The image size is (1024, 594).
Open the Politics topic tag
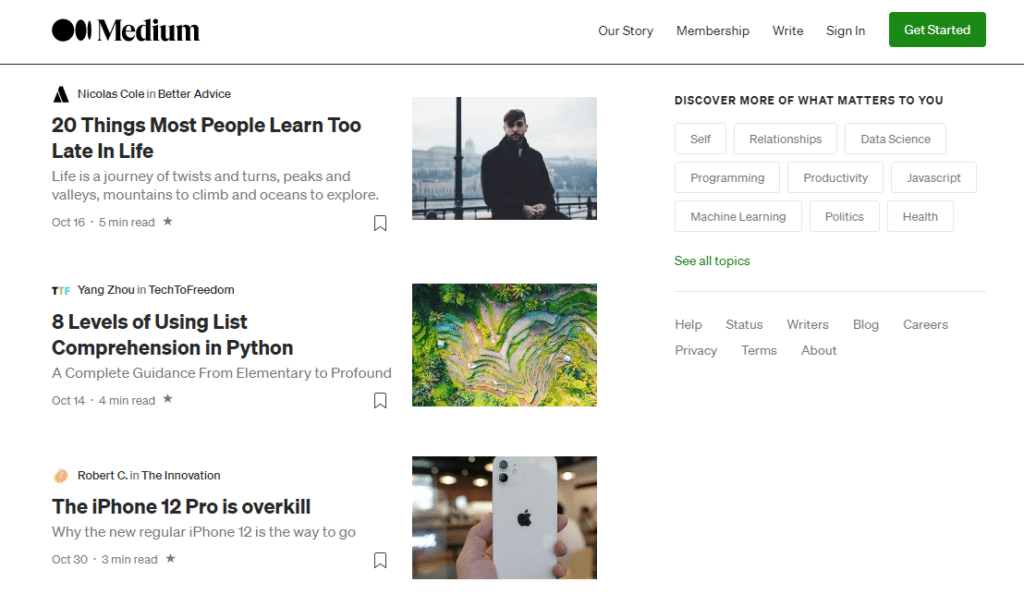844,217
